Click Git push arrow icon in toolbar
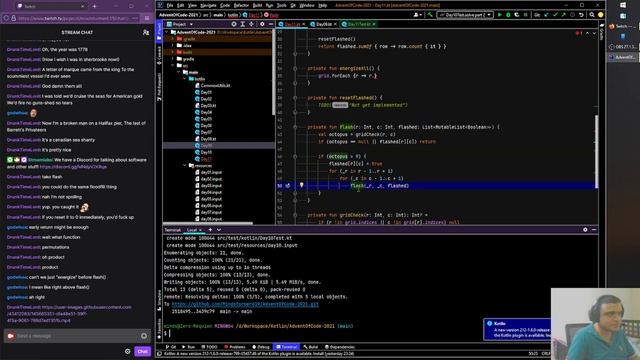Viewport: 640px width, 360px height. [564, 15]
